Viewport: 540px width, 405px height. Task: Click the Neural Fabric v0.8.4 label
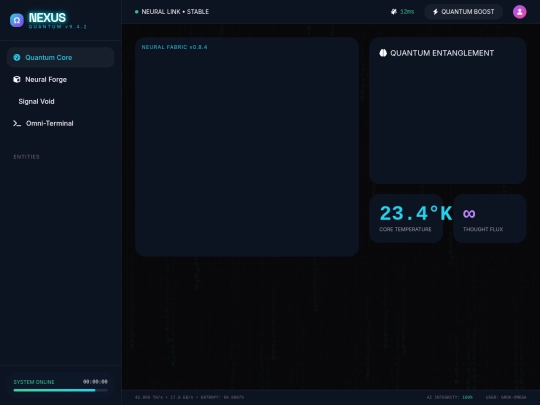(x=174, y=47)
